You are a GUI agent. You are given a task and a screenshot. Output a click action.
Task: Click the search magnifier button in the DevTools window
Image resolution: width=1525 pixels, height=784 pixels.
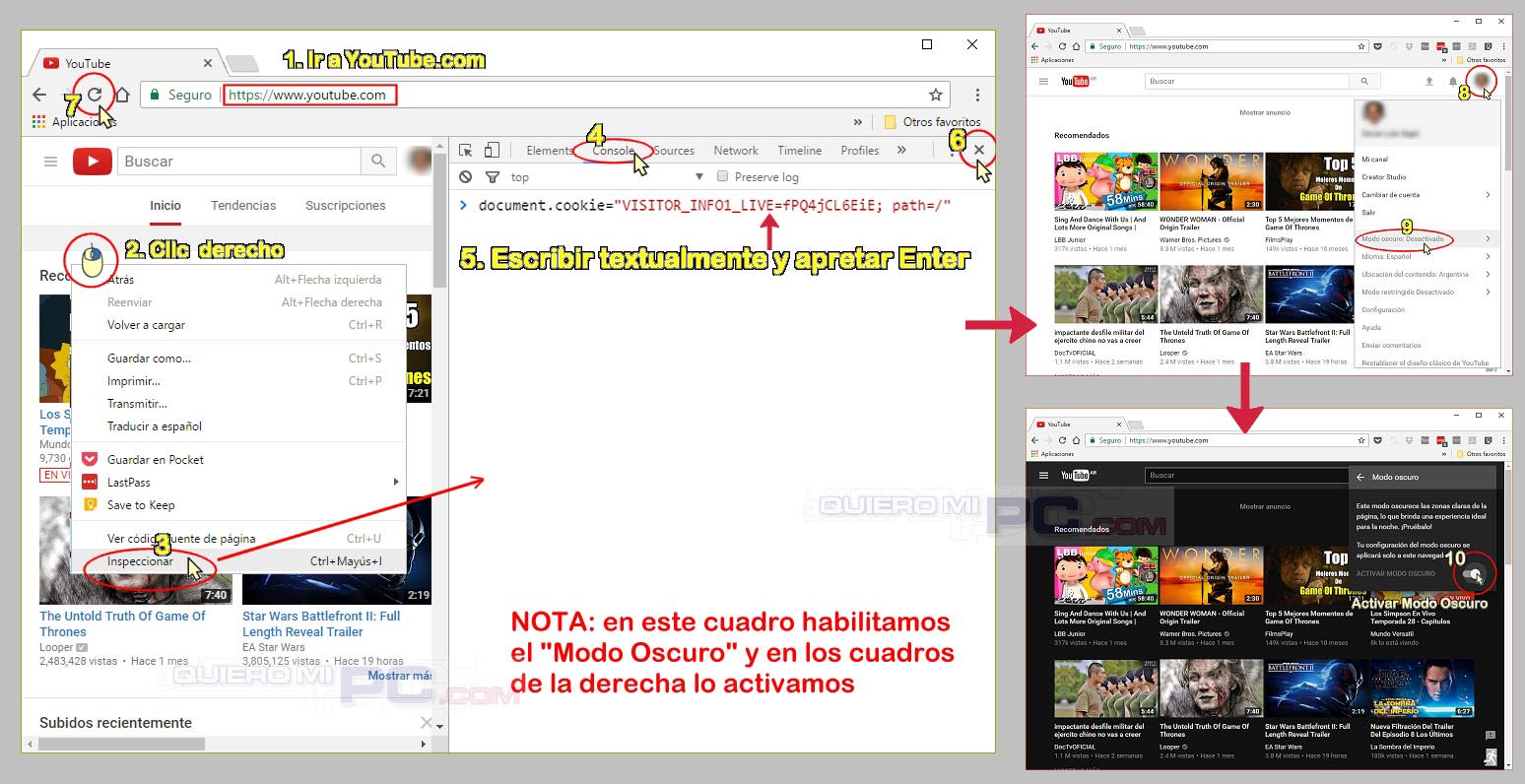tap(378, 161)
